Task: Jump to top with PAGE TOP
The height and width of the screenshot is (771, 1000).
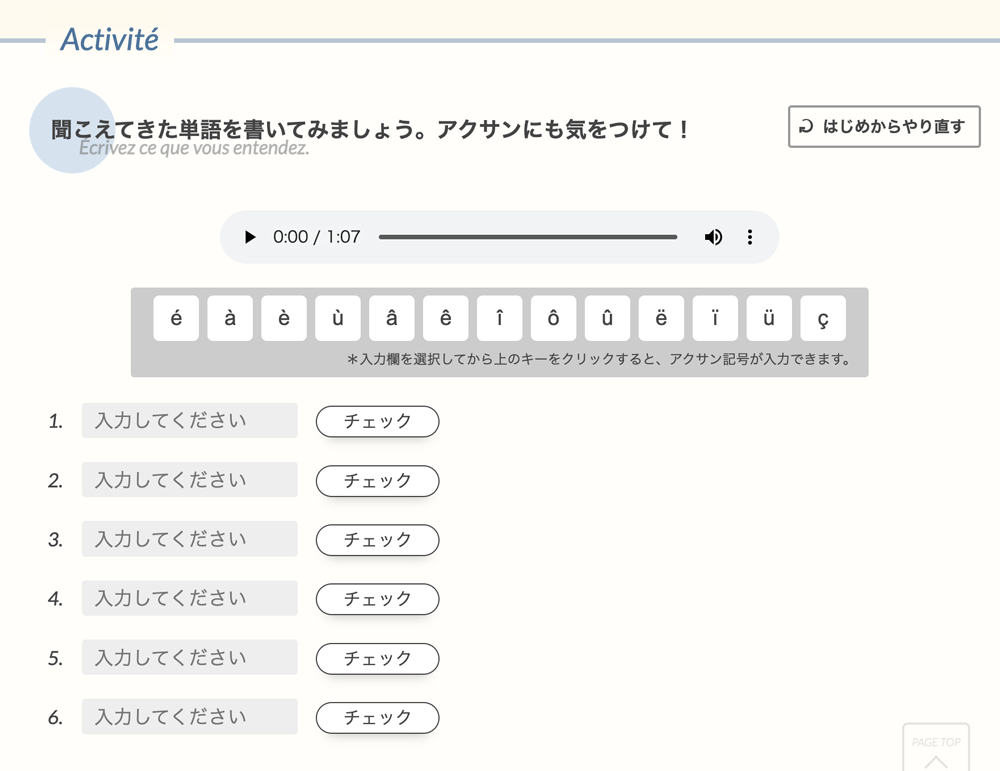Action: pos(936,748)
